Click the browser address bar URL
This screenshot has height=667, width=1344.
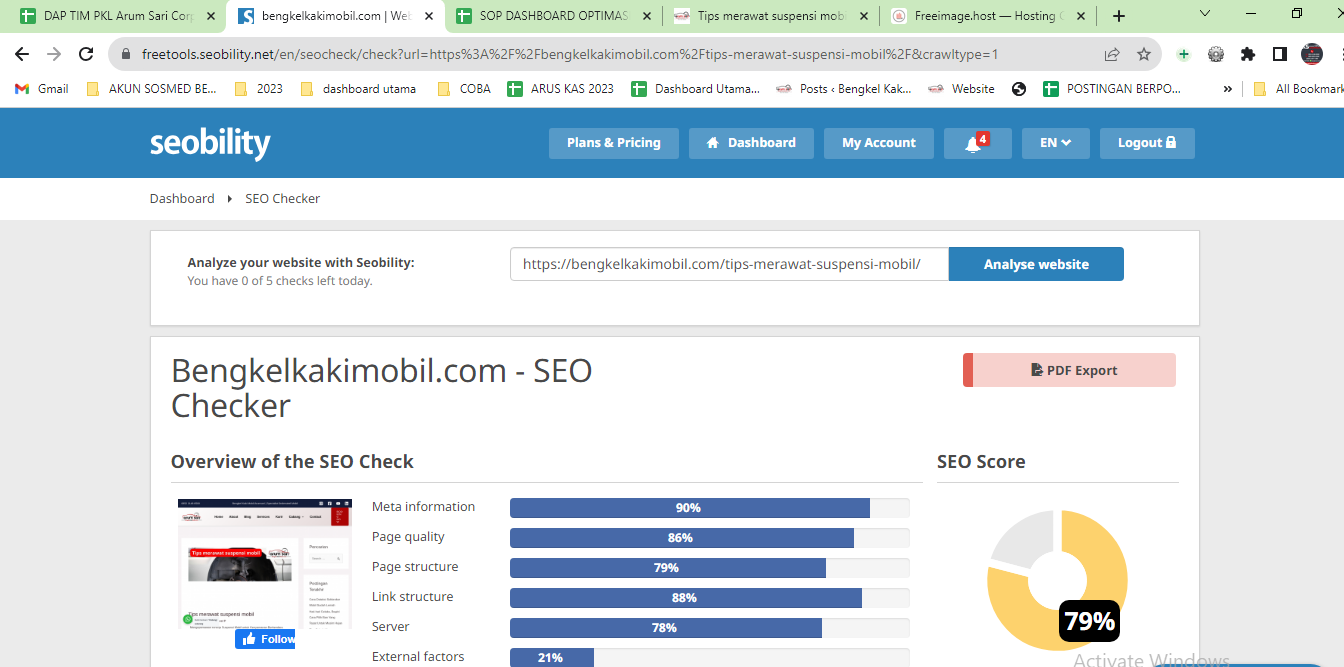(x=570, y=54)
